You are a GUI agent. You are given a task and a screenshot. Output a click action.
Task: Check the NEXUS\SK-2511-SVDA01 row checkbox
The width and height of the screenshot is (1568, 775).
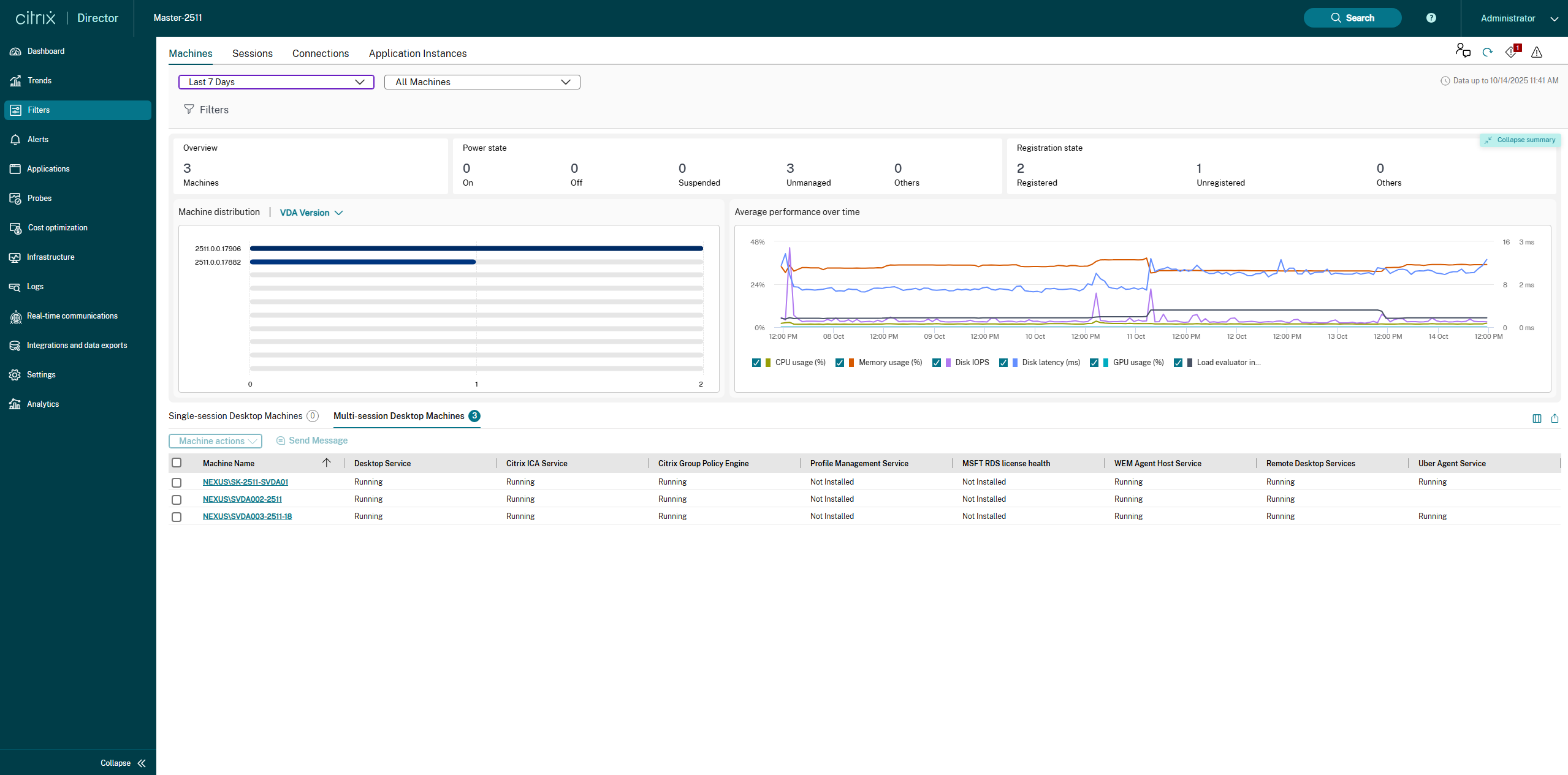click(x=177, y=483)
